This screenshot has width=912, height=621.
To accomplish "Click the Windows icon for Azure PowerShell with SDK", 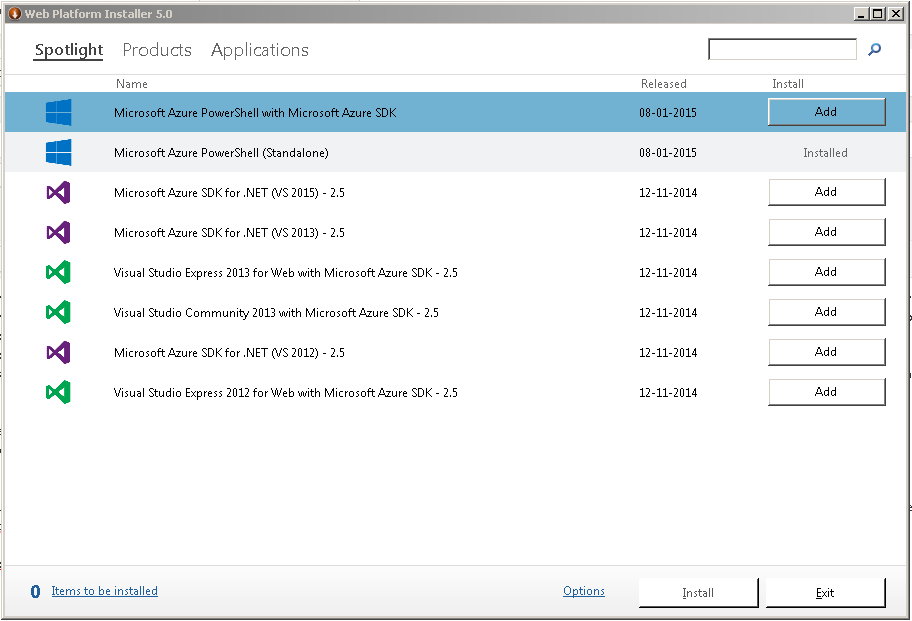I will click(x=59, y=113).
